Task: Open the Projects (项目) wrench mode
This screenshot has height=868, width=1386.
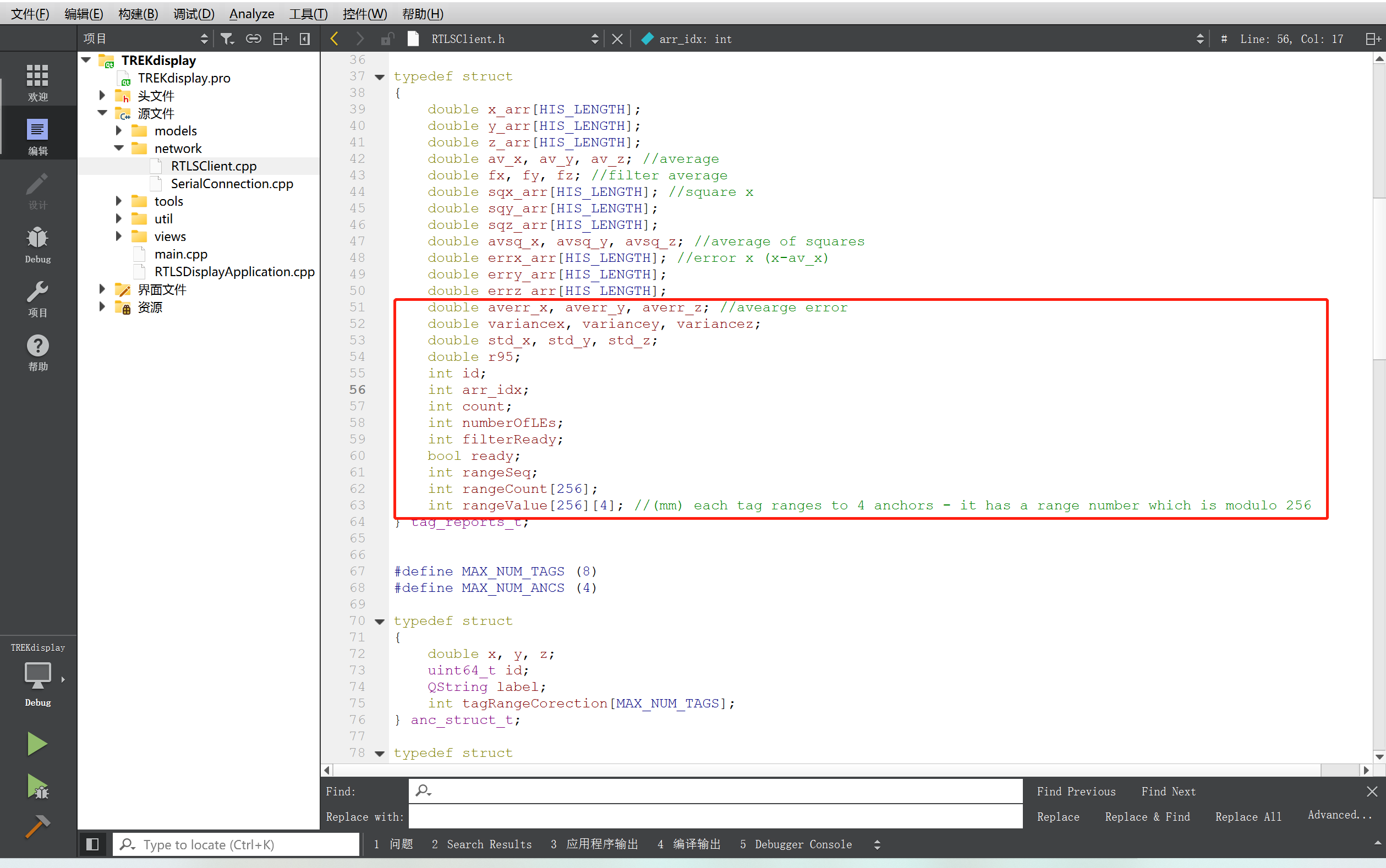Action: 37,299
